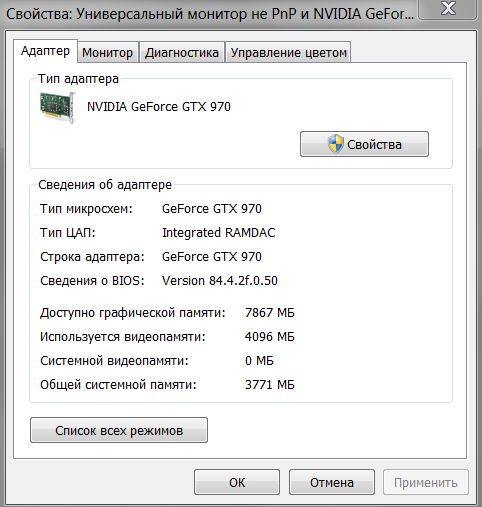Click the NVIDIA GeForce GTX 970 adapter name
The width and height of the screenshot is (482, 507).
pos(159,107)
